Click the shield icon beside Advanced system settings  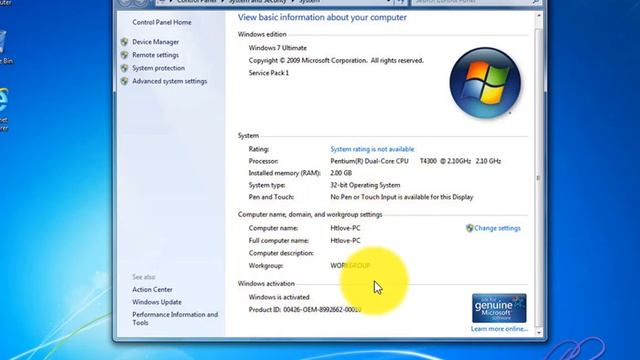click(124, 81)
